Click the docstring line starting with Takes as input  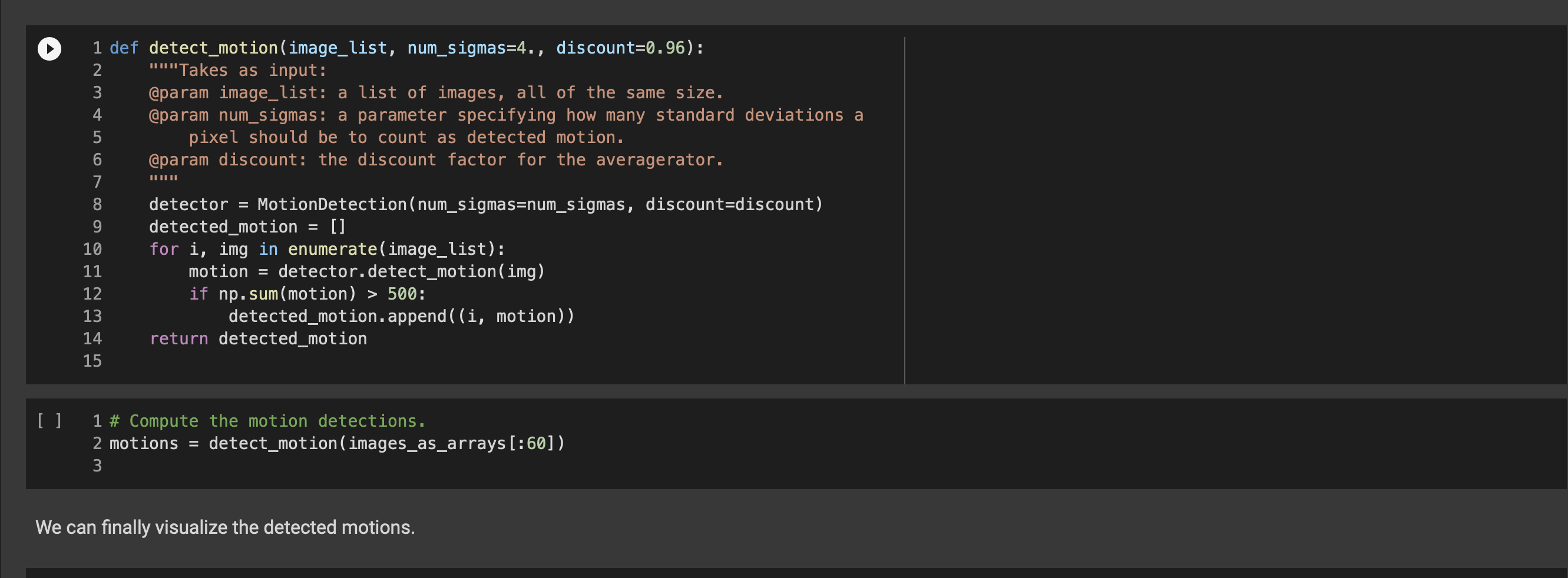[237, 70]
